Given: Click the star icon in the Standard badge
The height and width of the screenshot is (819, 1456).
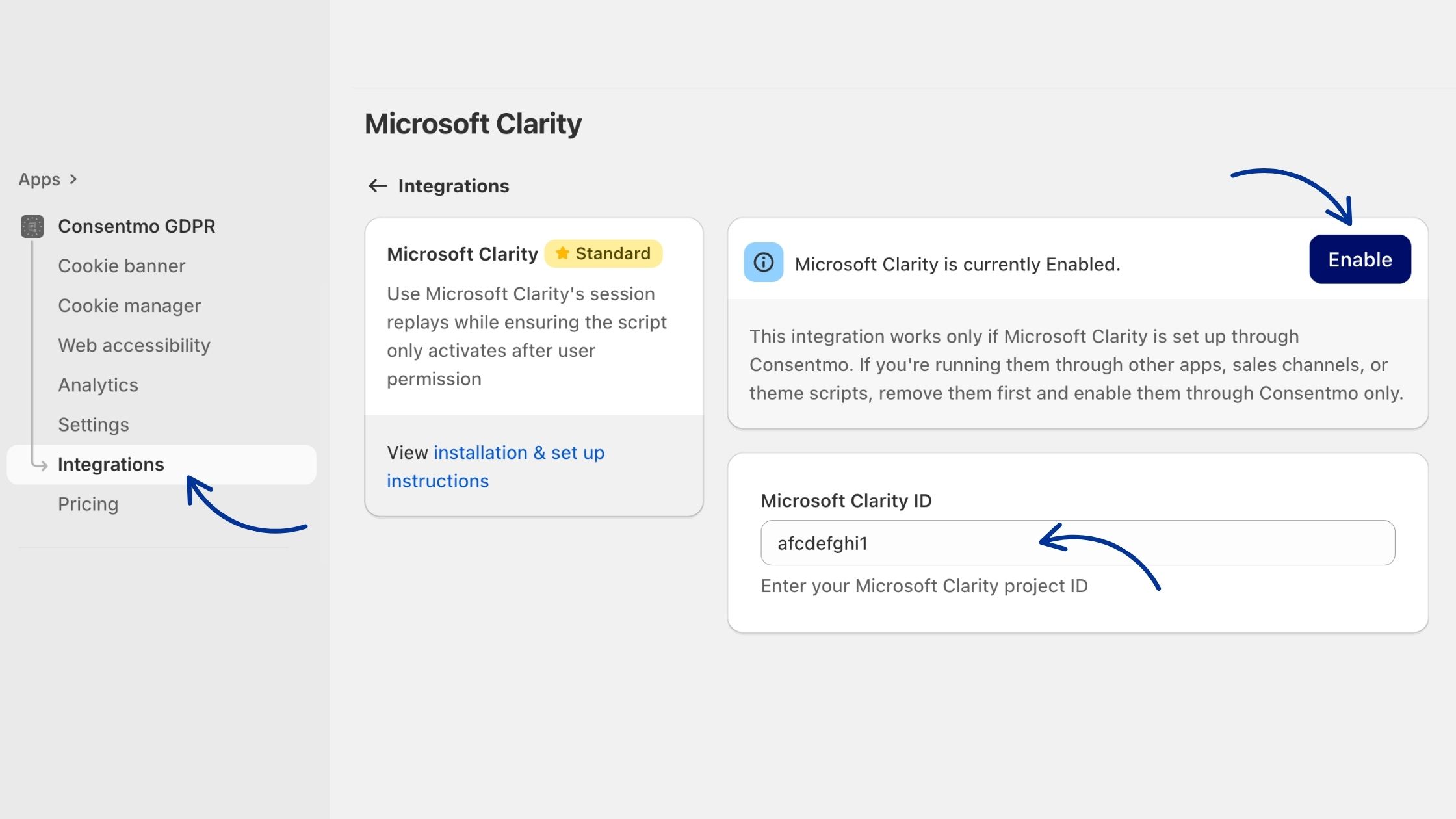Looking at the screenshot, I should [562, 253].
